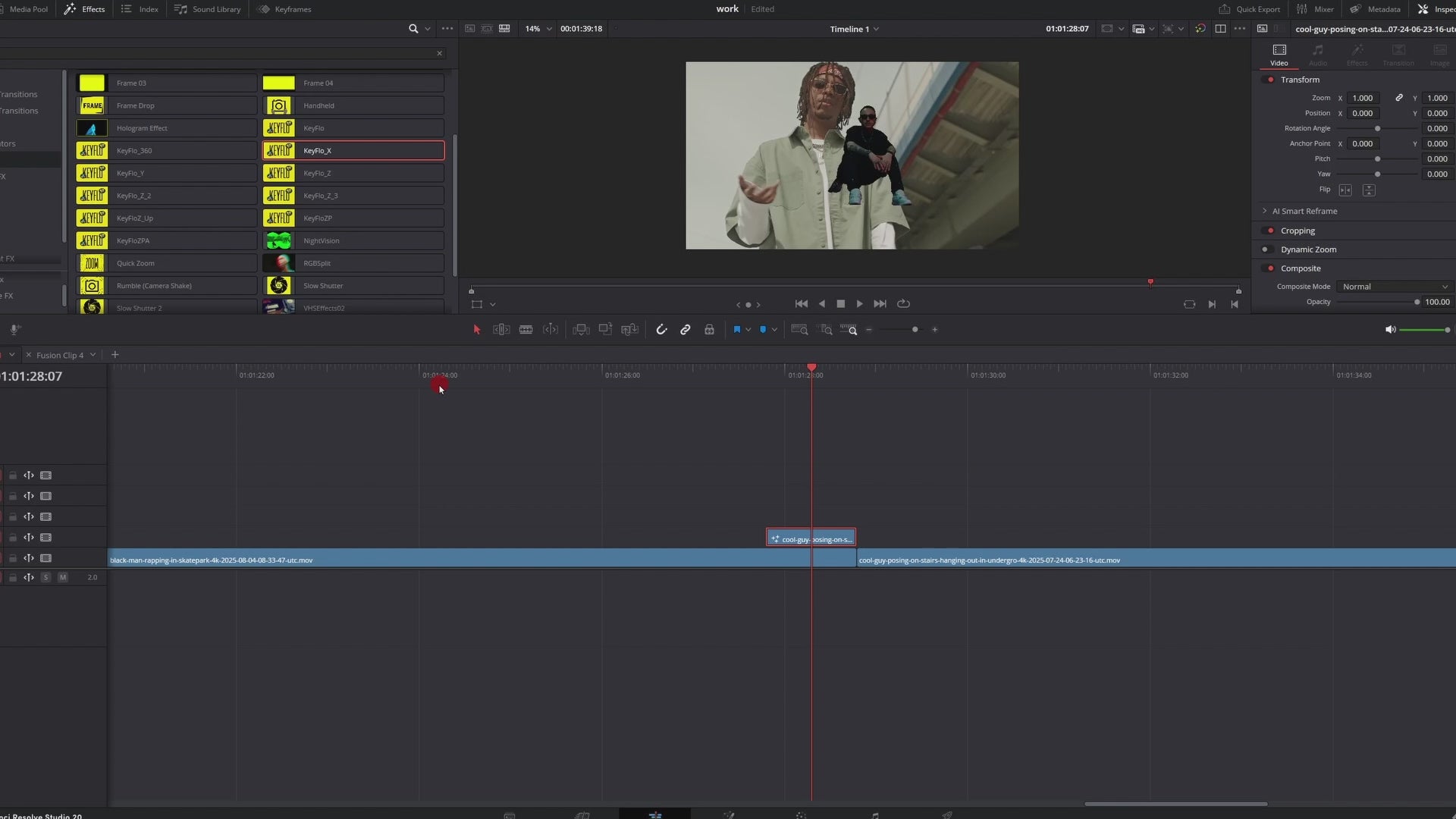
Task: Toggle timeline snapping magnet icon
Action: pyautogui.click(x=661, y=330)
